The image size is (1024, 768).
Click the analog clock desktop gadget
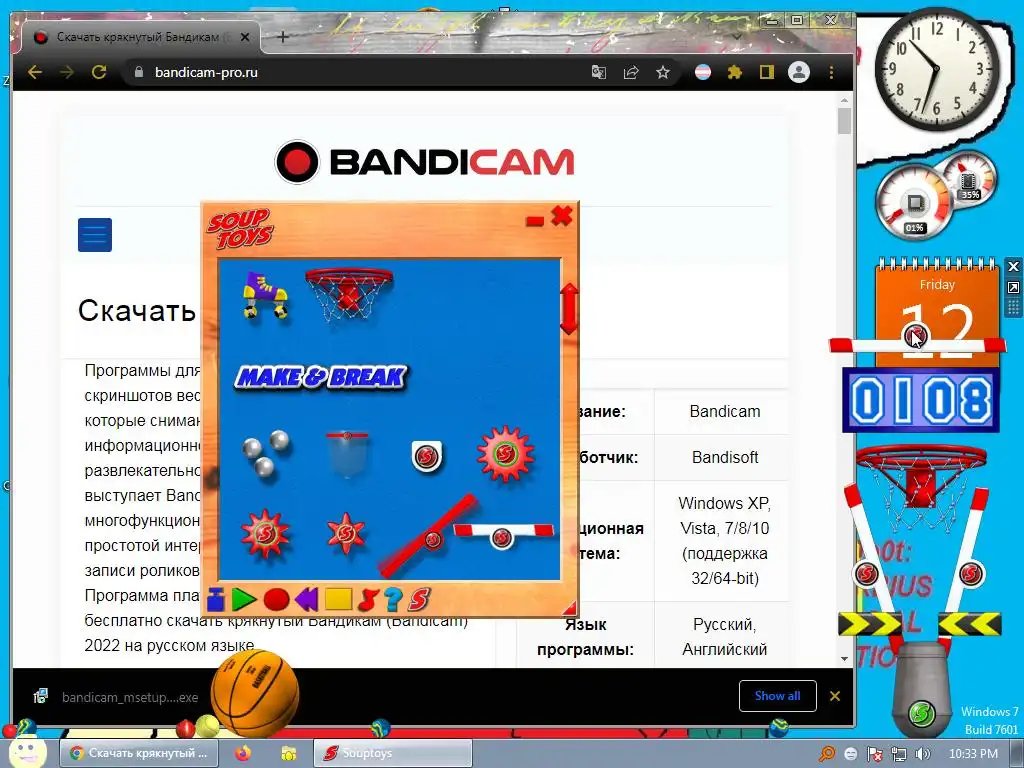[936, 69]
